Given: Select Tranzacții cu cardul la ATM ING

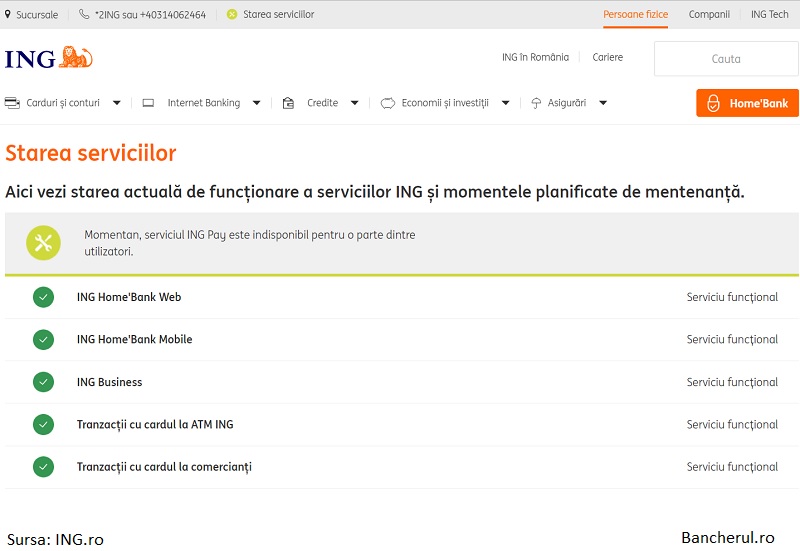Looking at the screenshot, I should (155, 424).
